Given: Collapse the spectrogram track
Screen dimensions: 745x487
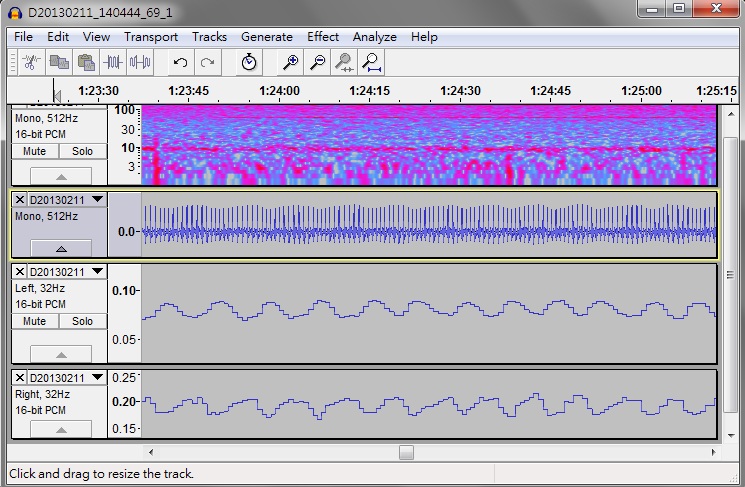Looking at the screenshot, I should [61, 176].
